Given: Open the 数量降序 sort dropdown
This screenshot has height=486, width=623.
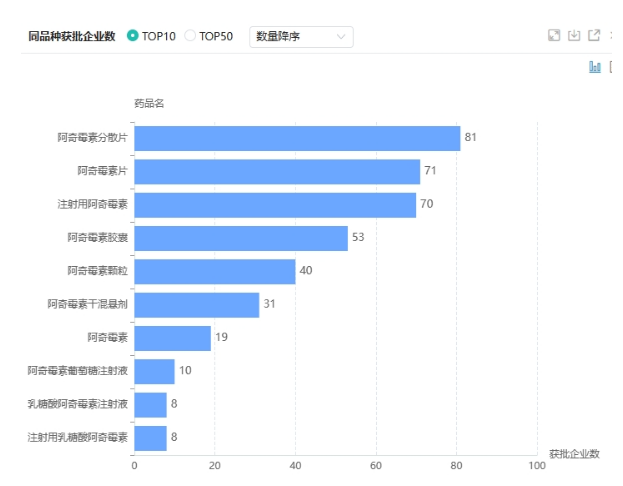Looking at the screenshot, I should coord(300,37).
